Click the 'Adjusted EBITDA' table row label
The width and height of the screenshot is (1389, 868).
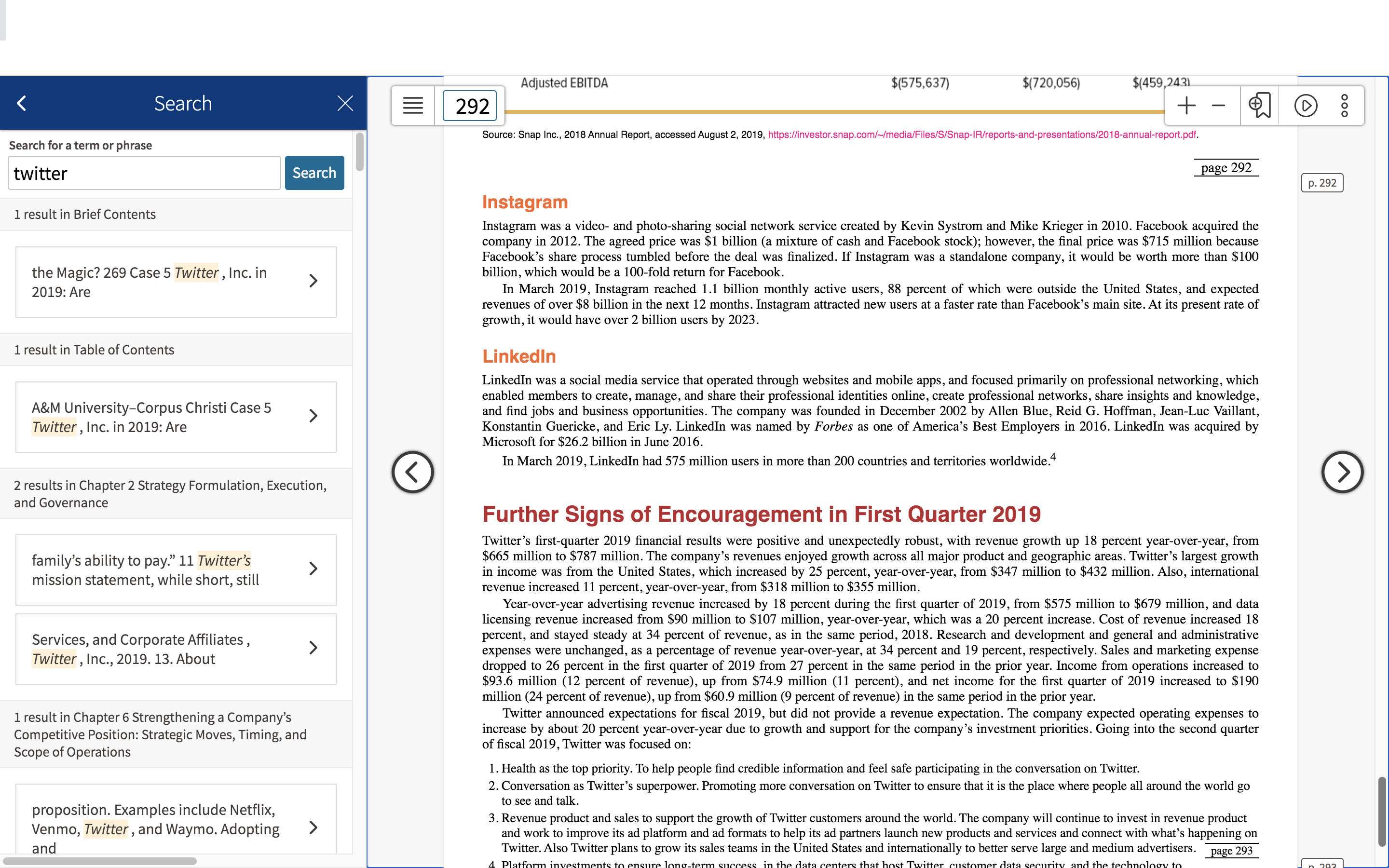(x=564, y=83)
